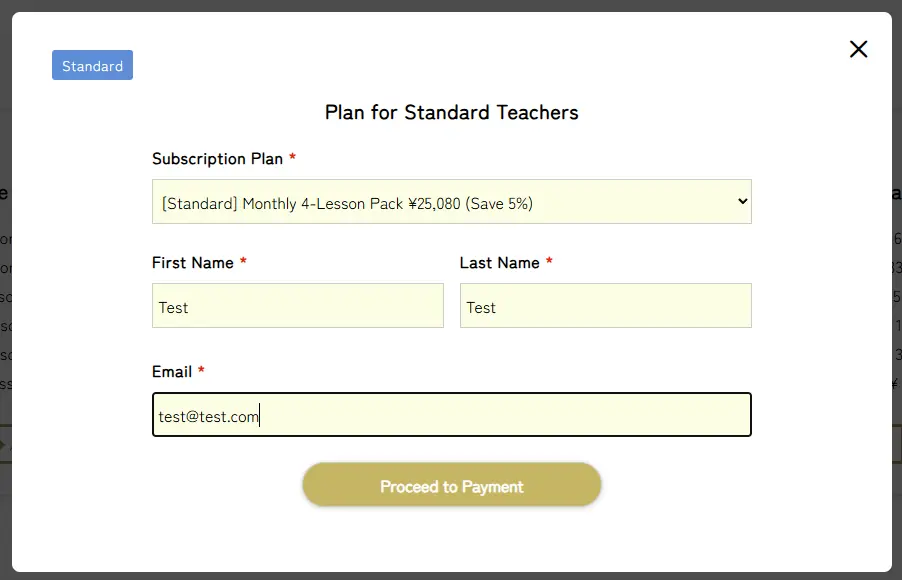Click the Proceed to Payment button
The width and height of the screenshot is (902, 580).
coord(452,485)
